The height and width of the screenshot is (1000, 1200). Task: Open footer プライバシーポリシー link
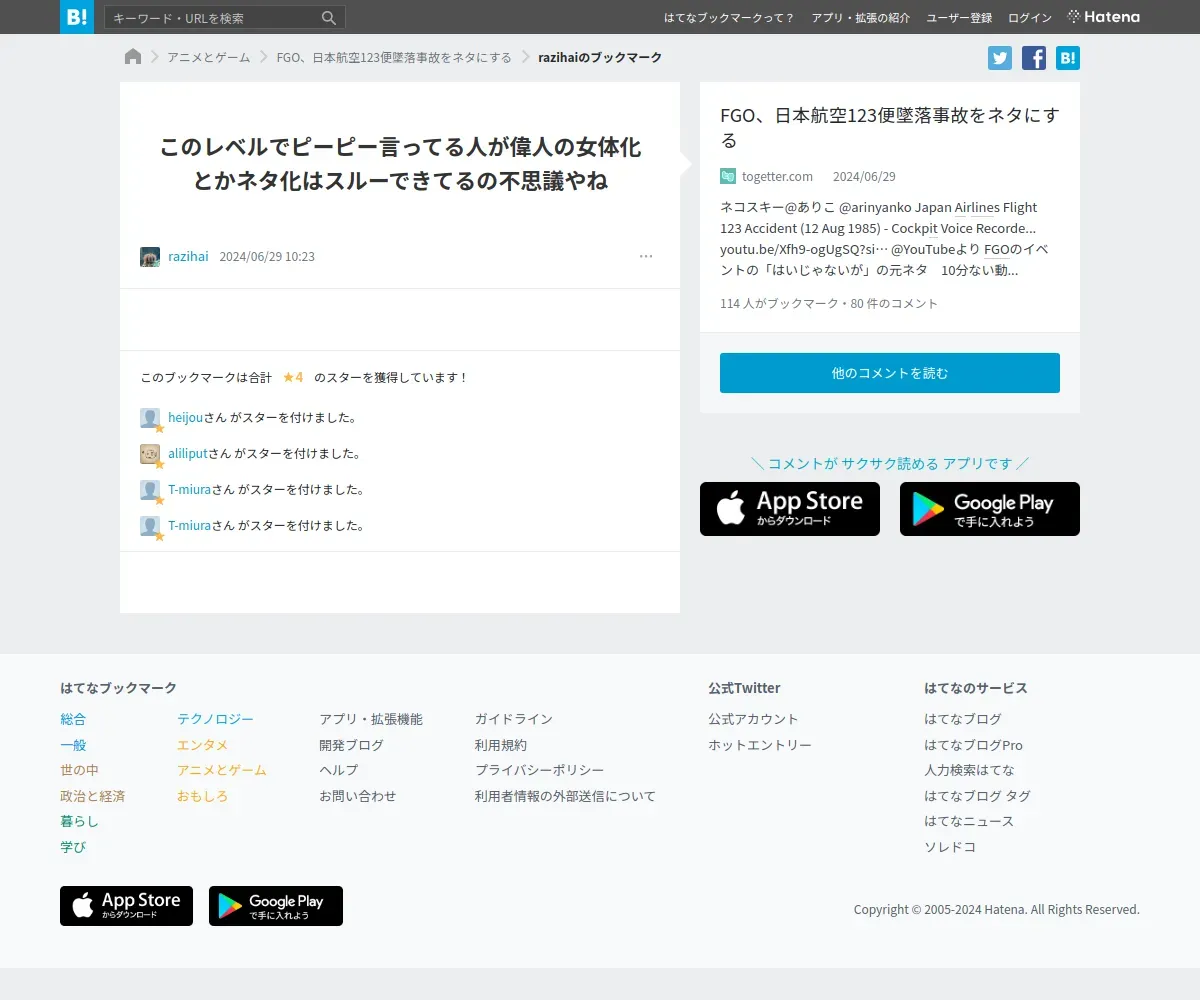[x=540, y=770]
